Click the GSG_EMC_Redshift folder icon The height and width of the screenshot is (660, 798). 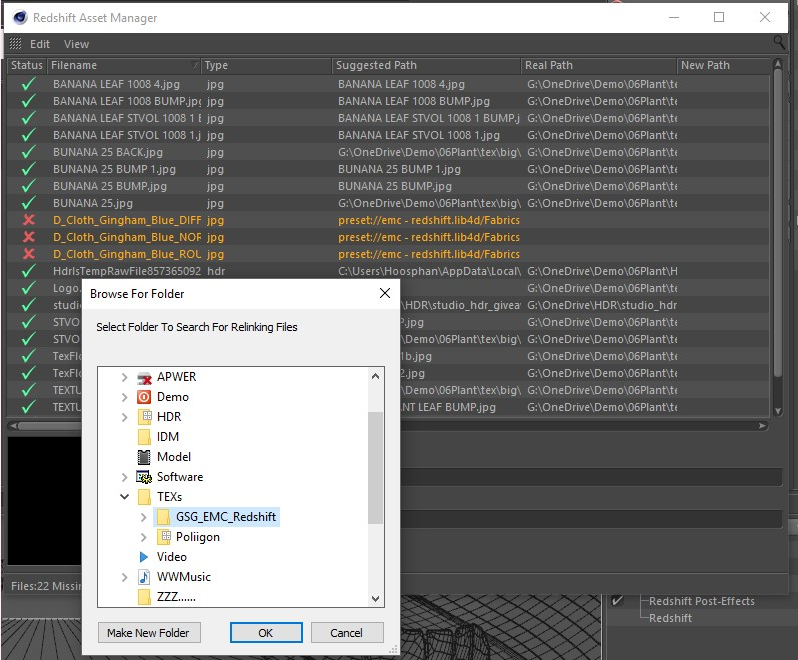coord(163,517)
